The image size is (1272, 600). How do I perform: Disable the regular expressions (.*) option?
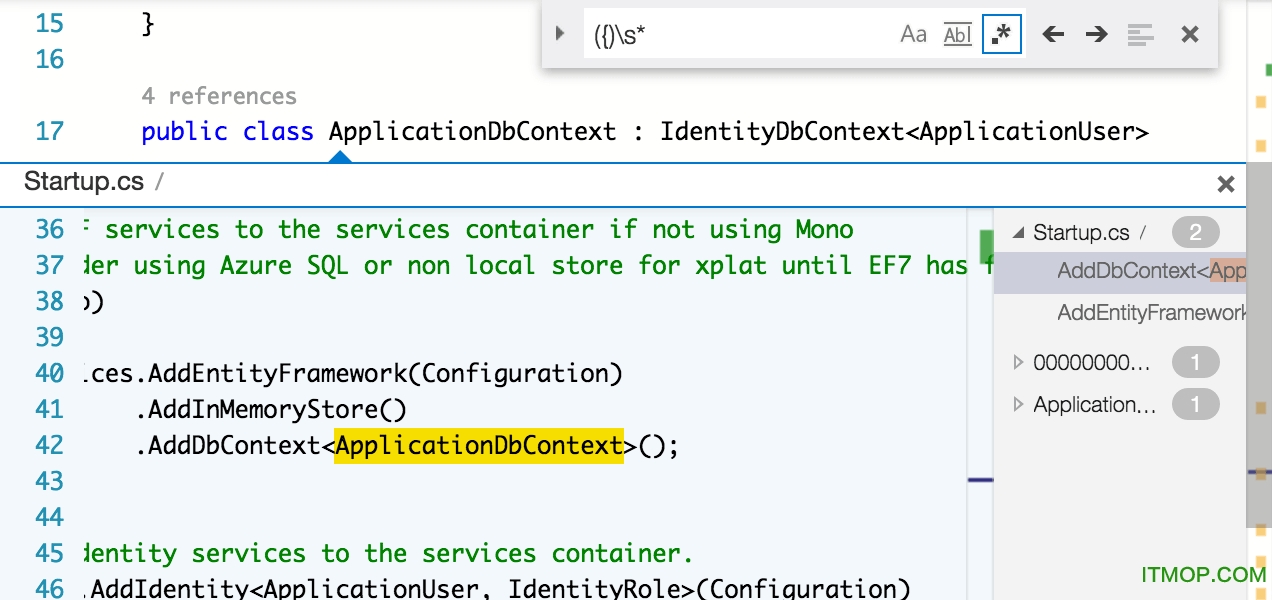(1001, 33)
